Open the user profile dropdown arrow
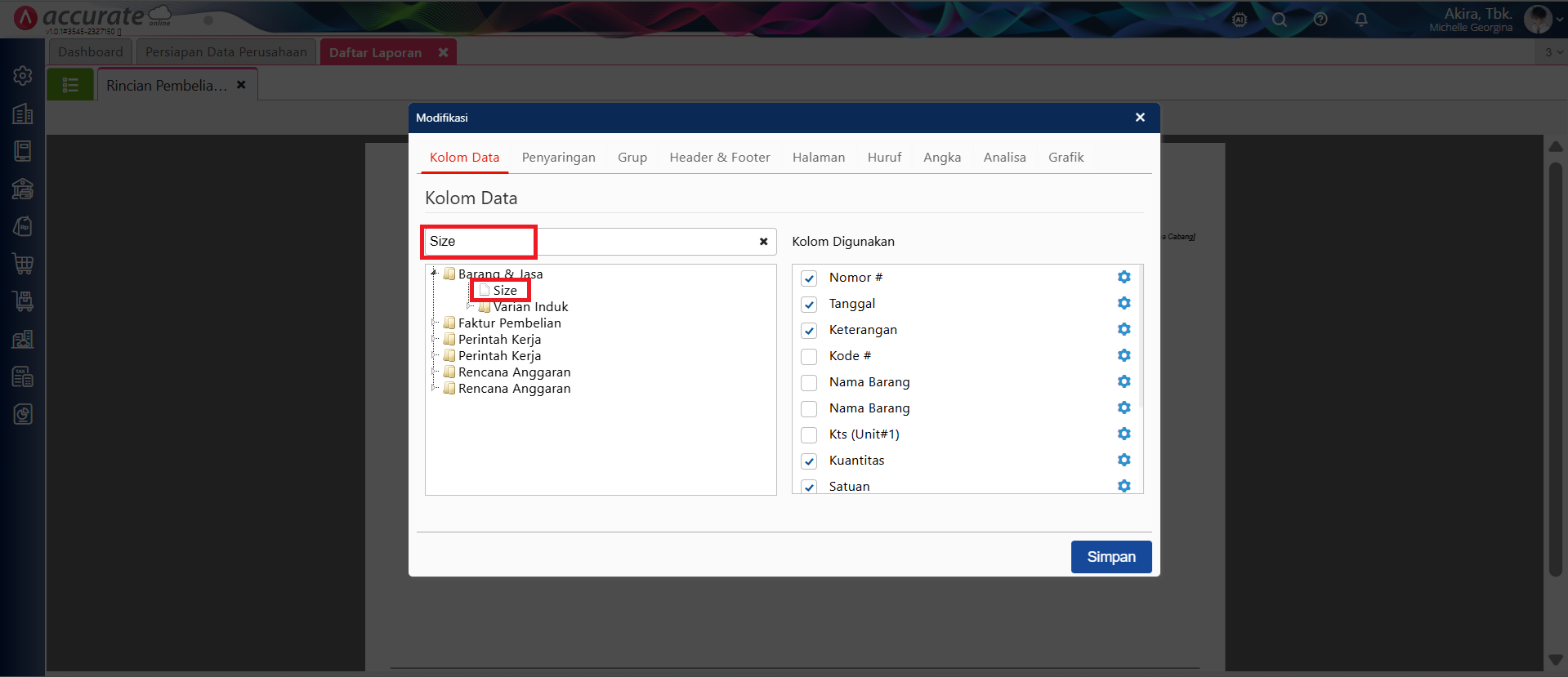Viewport: 1568px width, 677px height. (x=1559, y=20)
